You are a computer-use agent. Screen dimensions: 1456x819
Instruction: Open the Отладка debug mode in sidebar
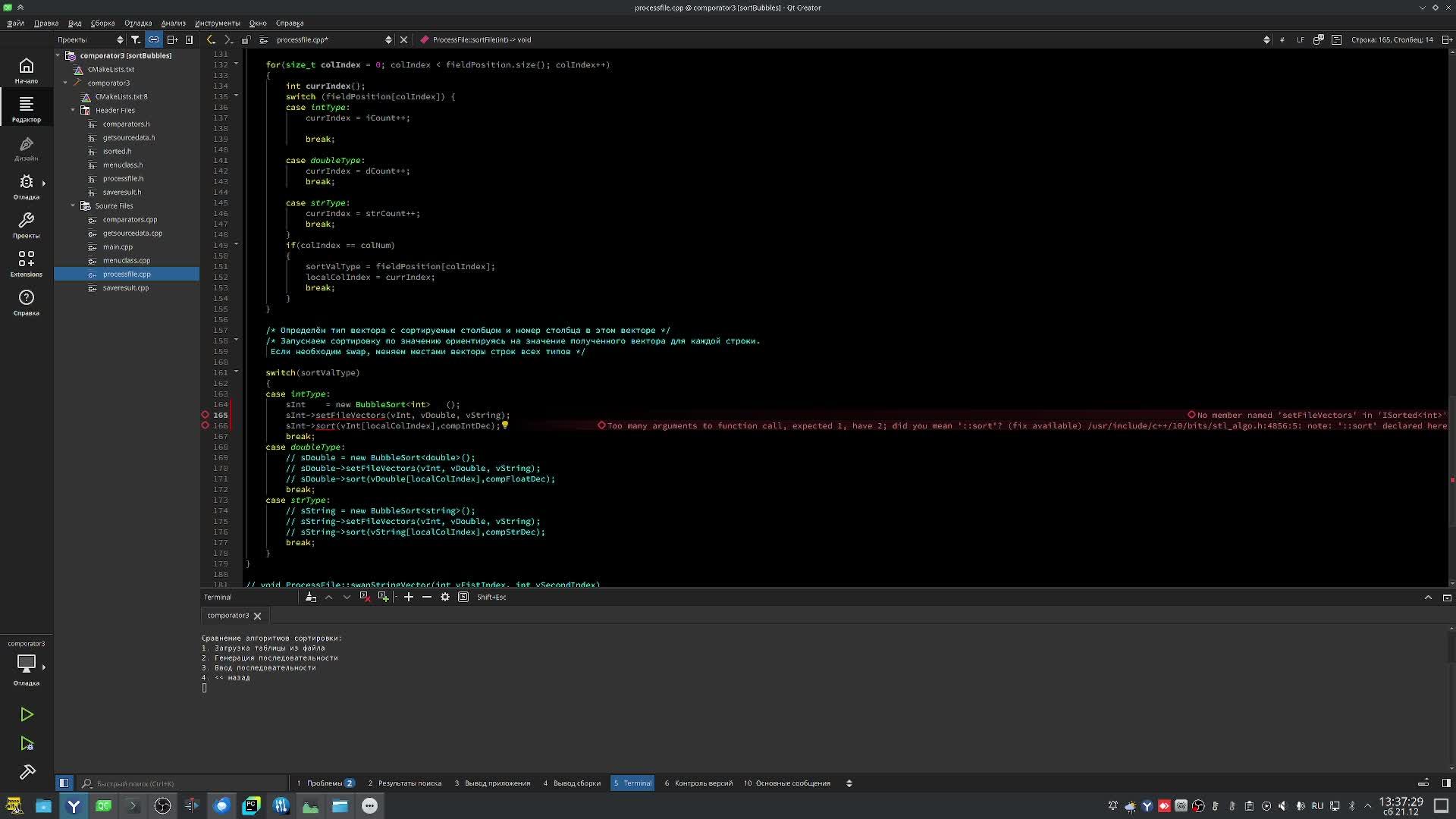pyautogui.click(x=26, y=187)
